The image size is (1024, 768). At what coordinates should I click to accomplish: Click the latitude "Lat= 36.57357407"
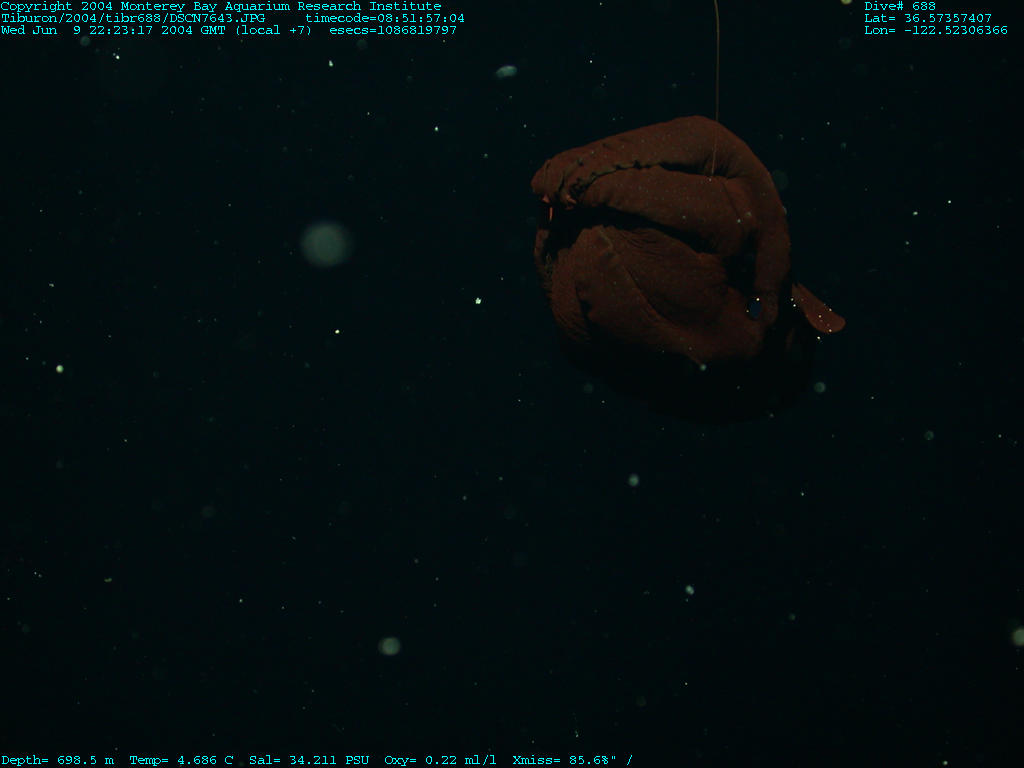point(928,18)
